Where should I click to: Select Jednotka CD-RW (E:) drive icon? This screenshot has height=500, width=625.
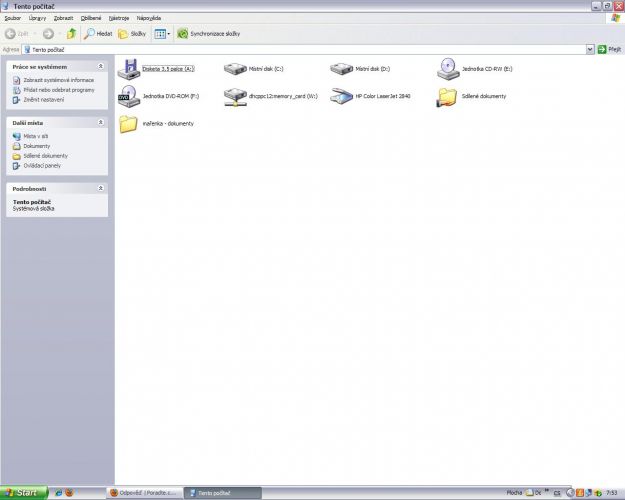point(448,69)
